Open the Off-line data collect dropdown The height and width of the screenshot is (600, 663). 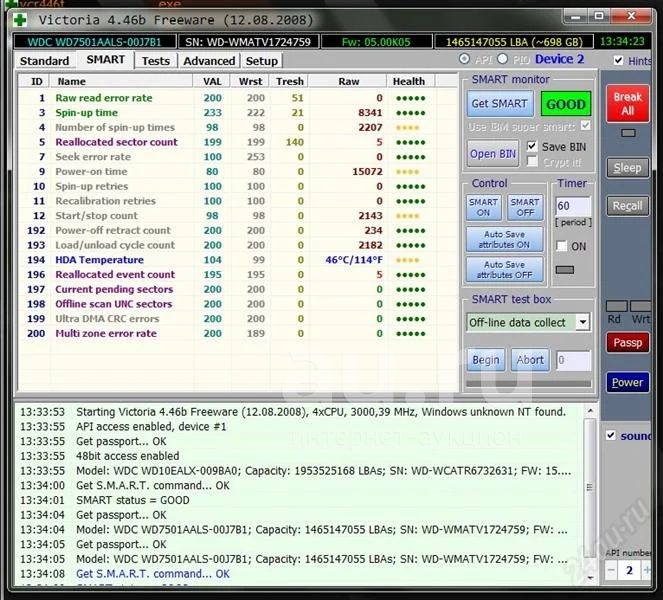coord(583,322)
